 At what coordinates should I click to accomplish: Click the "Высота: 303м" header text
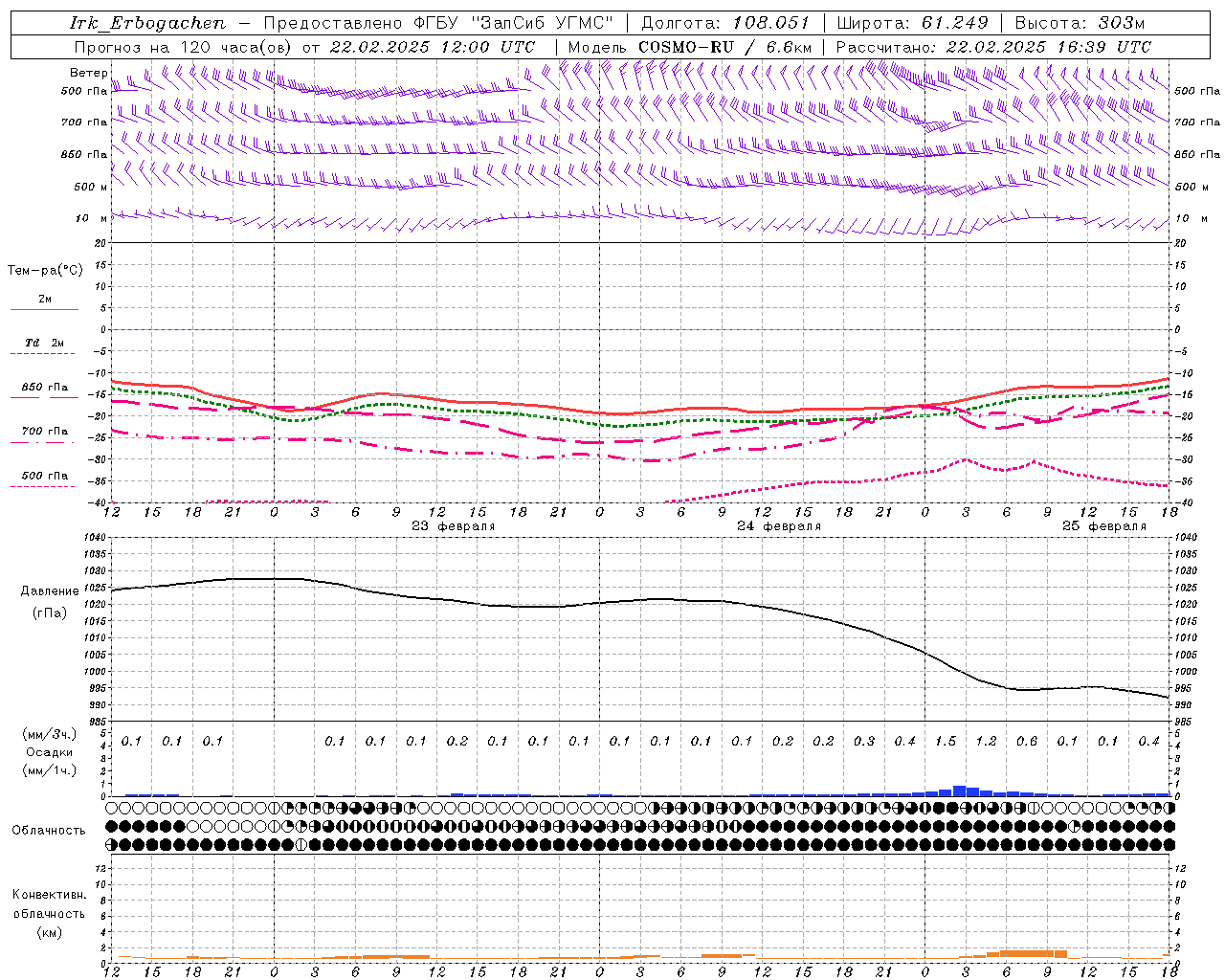[1080, 23]
